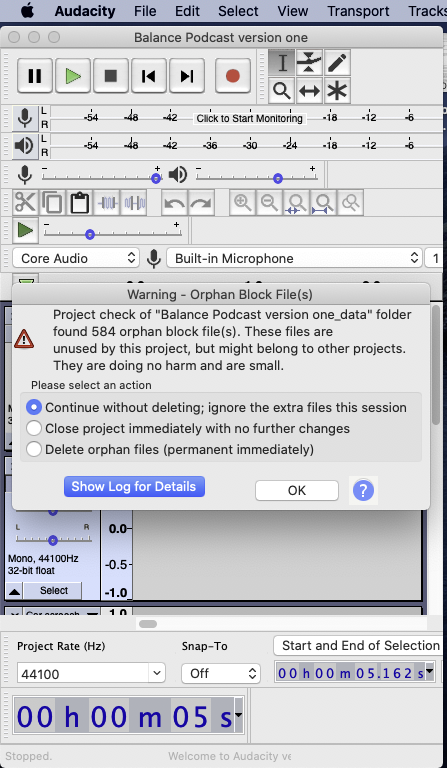
Task: Open the Built-in Microphone device dropdown
Action: [x=294, y=258]
